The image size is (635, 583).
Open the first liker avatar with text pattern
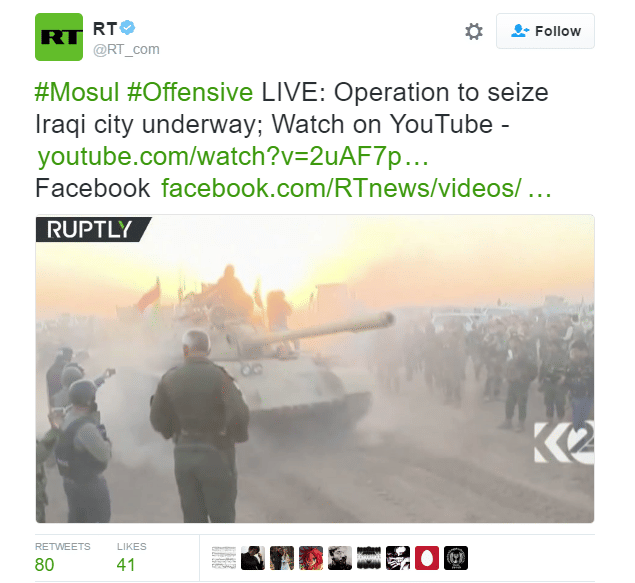[x=224, y=558]
